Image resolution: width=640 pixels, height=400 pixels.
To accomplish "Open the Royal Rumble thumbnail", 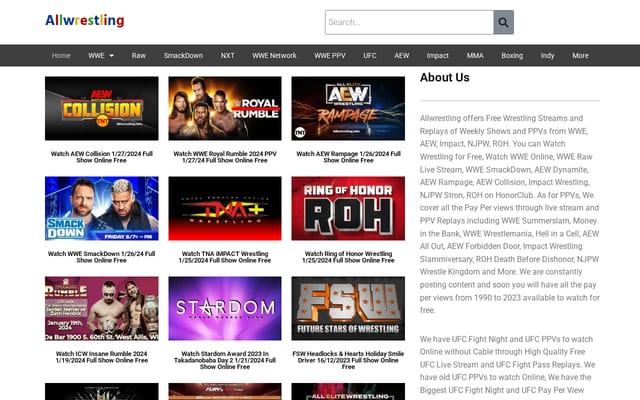I will coord(225,109).
